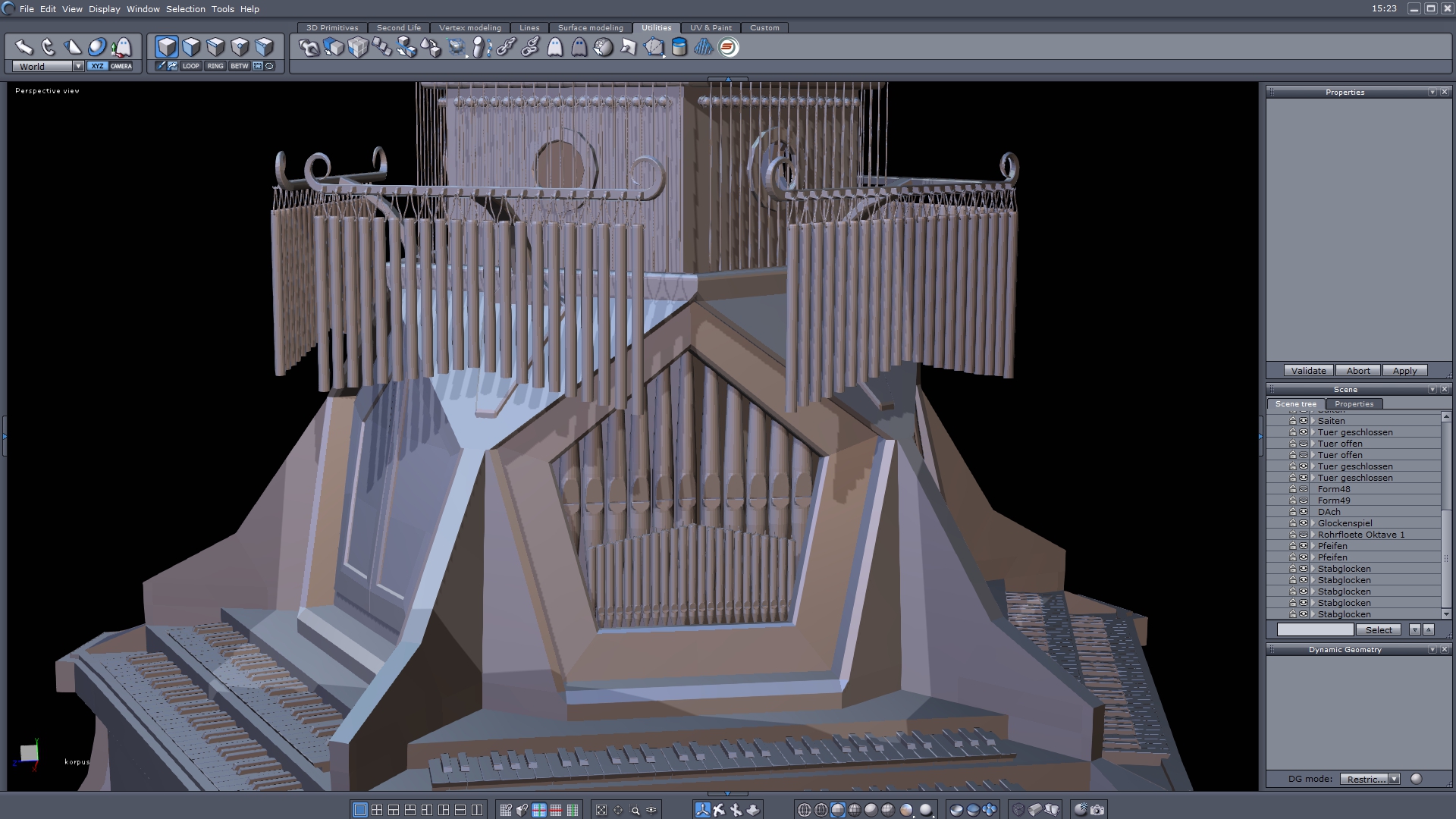Click the scene search input field
The width and height of the screenshot is (1456, 819).
1315,629
